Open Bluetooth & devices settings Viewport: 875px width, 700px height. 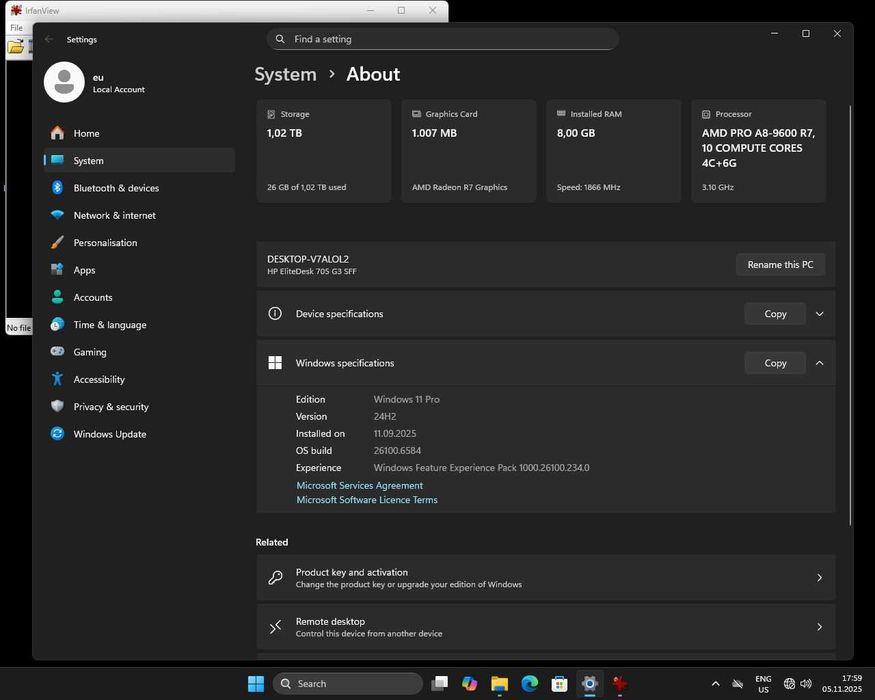pos(139,188)
